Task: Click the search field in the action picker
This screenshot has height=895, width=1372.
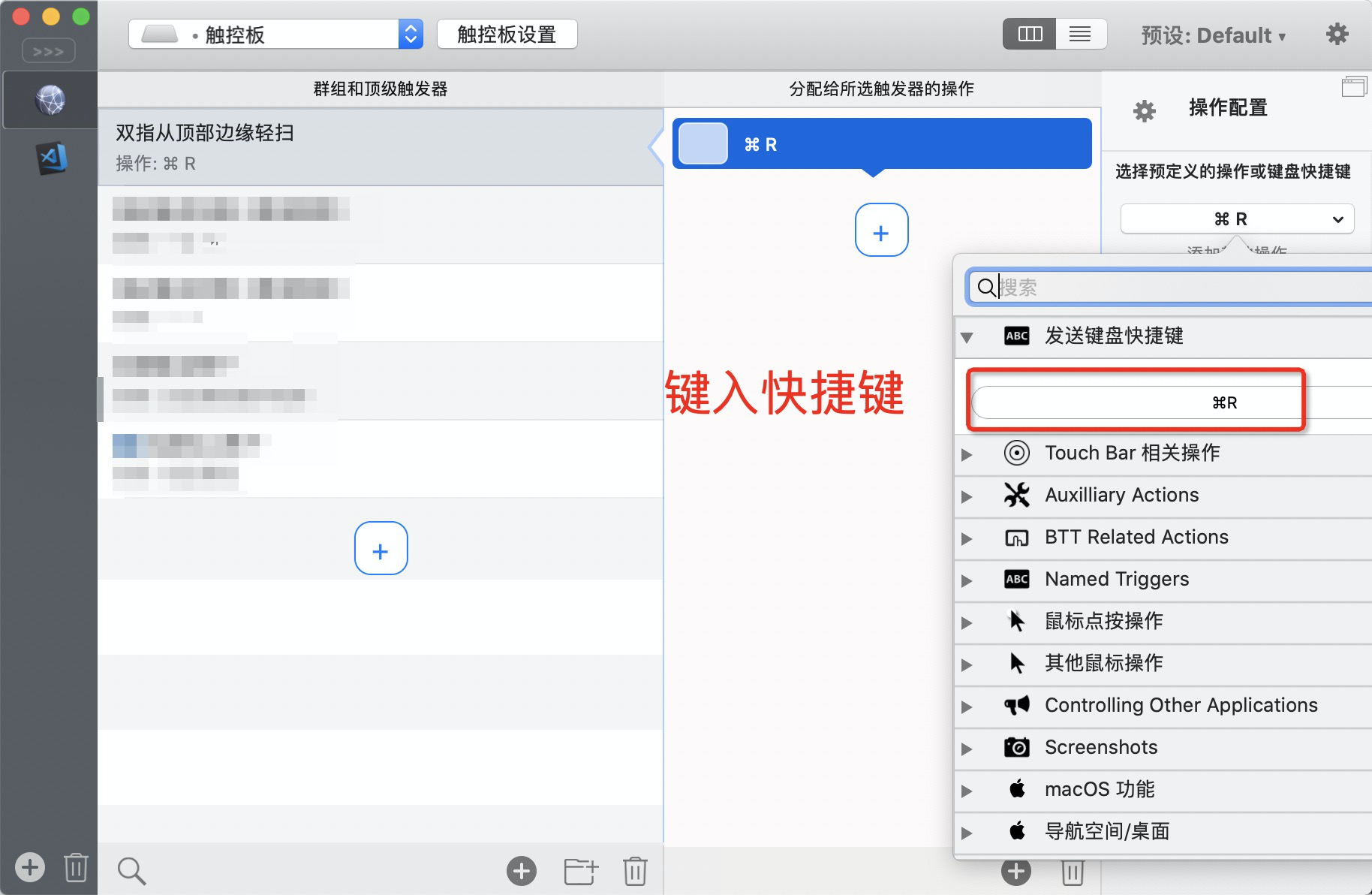Action: (1163, 287)
